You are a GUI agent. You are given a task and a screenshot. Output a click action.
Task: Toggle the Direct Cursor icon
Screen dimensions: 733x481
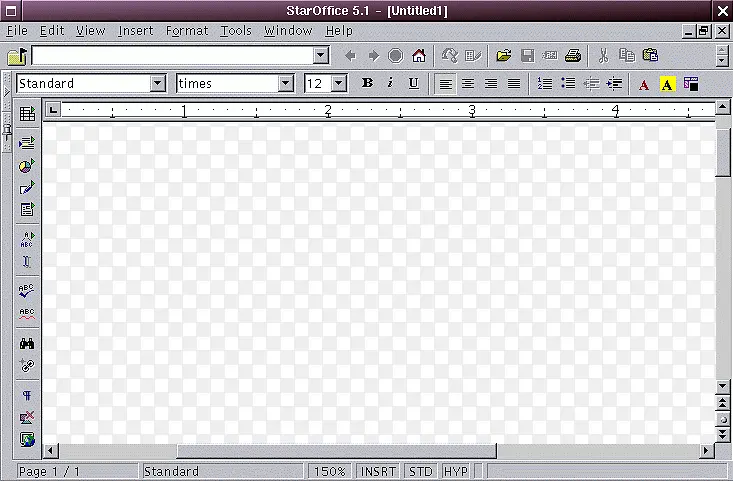27,262
